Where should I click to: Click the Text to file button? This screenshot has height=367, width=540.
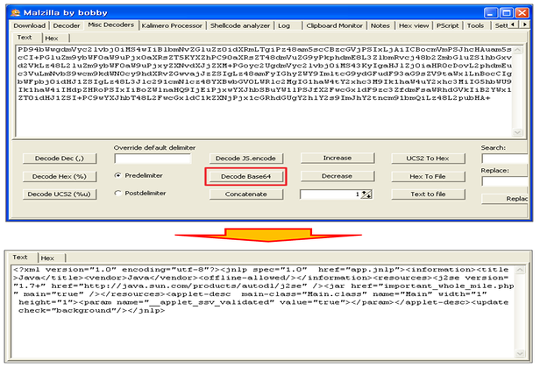428,194
